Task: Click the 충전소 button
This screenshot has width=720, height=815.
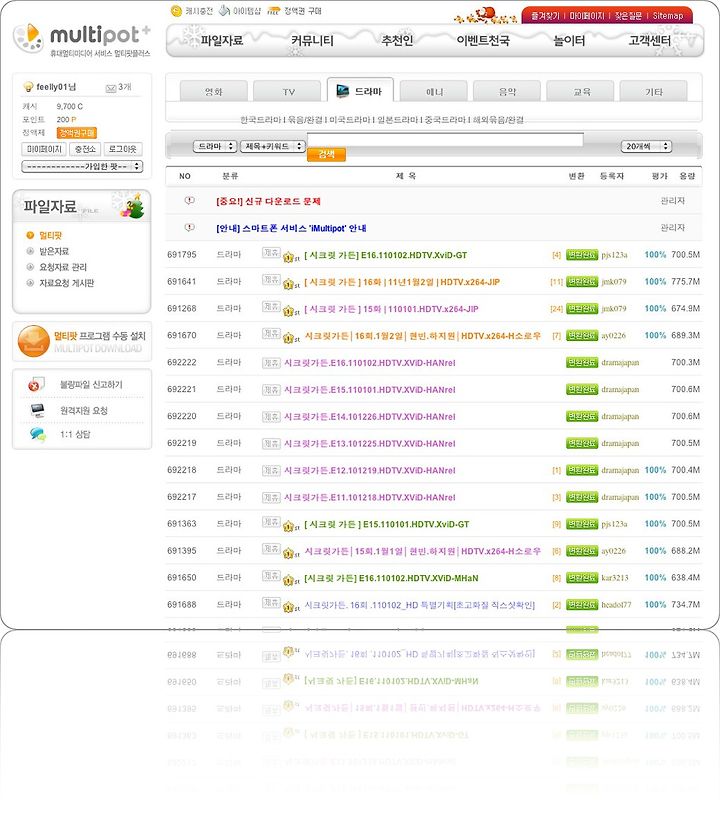Action: (85, 149)
